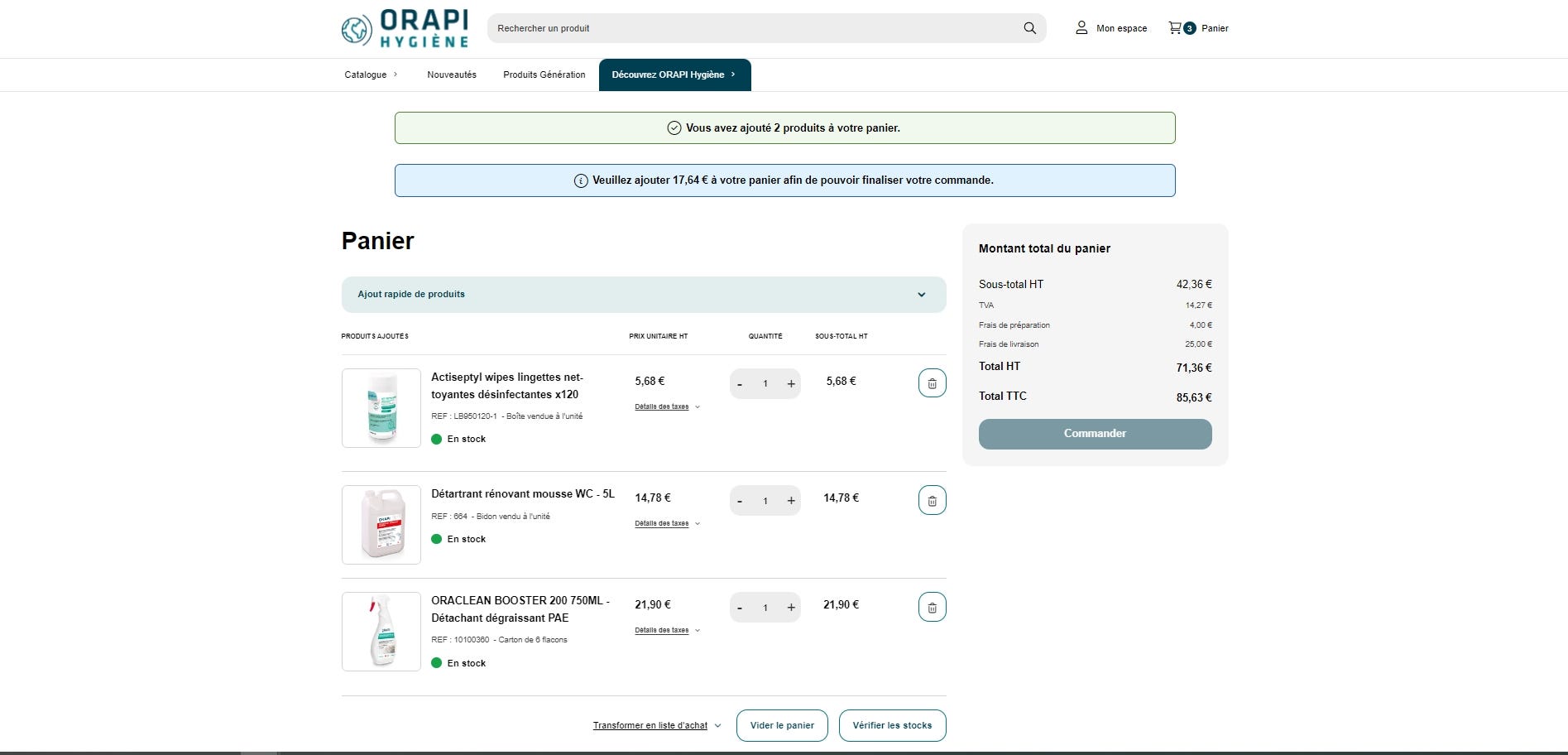Click ORACLEAN BOOSTER product thumbnail

pos(381,632)
